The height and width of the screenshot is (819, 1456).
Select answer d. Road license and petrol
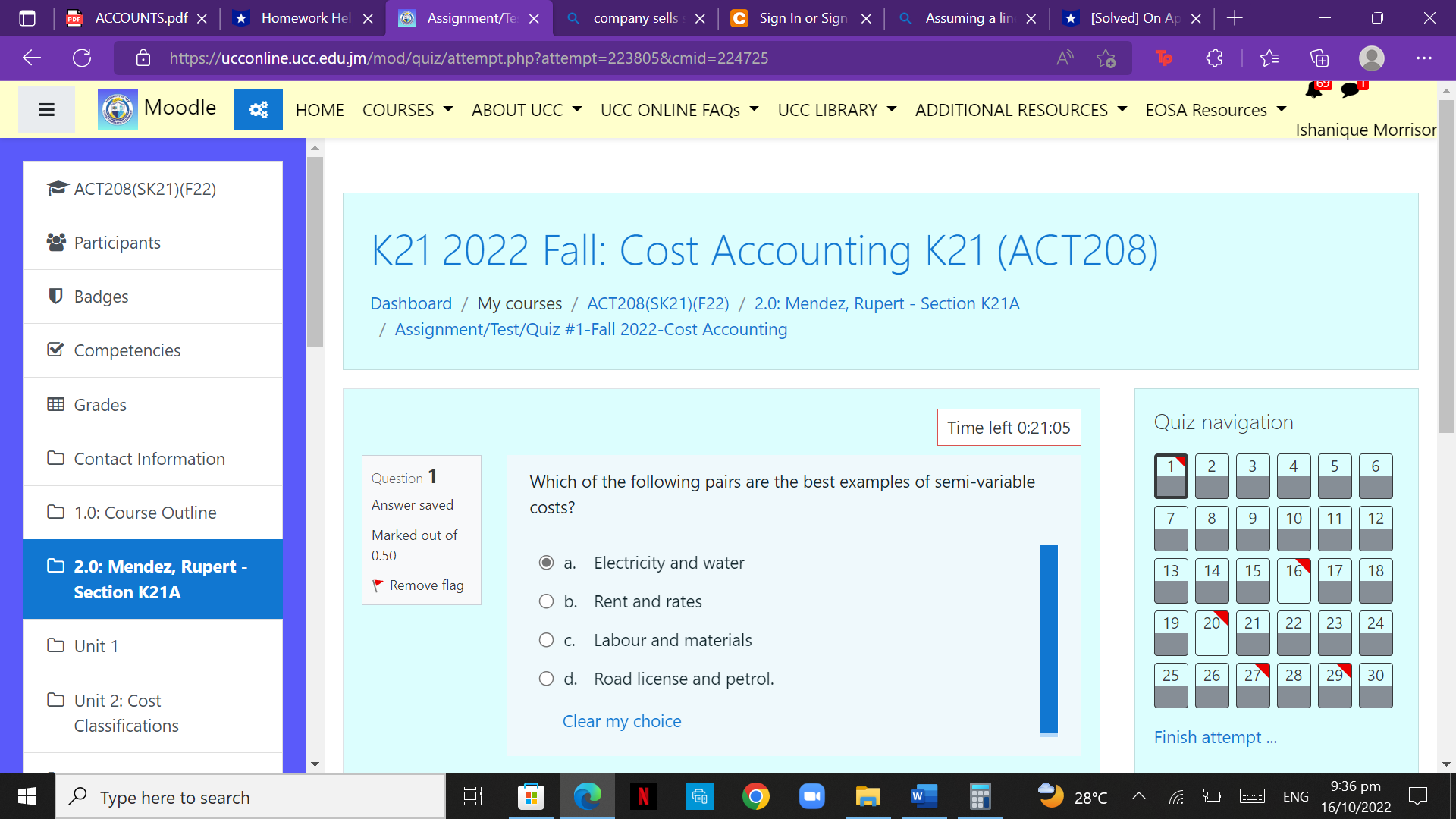tap(546, 678)
